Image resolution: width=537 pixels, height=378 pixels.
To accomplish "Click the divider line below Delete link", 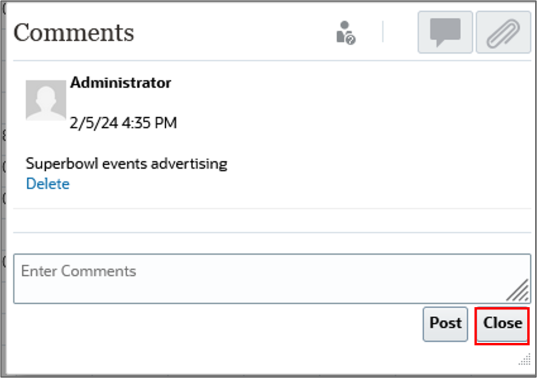I will pos(272,208).
